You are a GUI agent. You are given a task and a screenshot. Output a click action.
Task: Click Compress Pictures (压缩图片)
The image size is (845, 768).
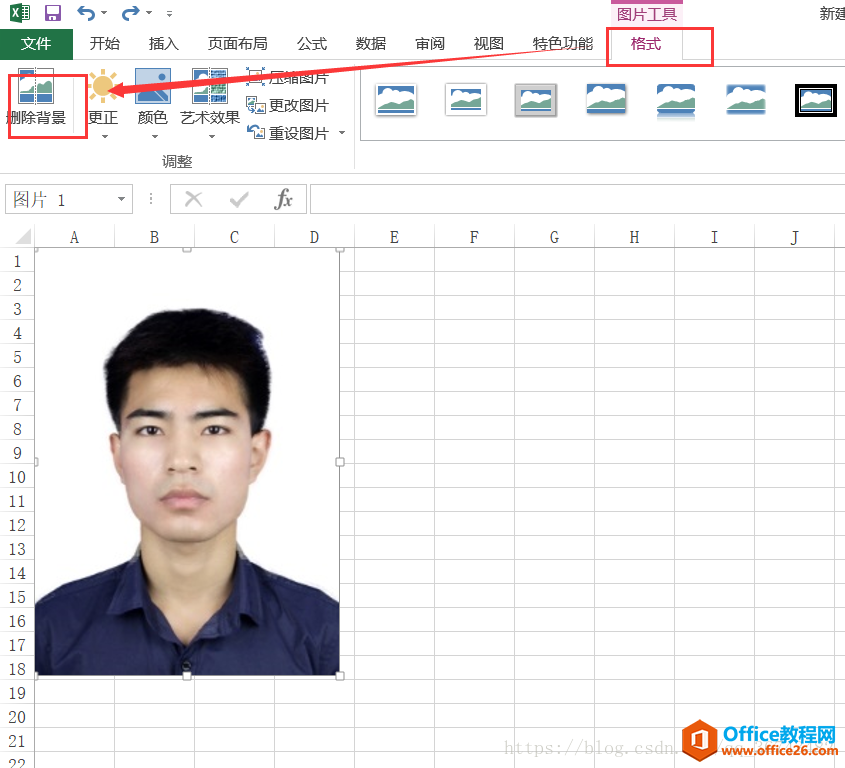coord(287,78)
